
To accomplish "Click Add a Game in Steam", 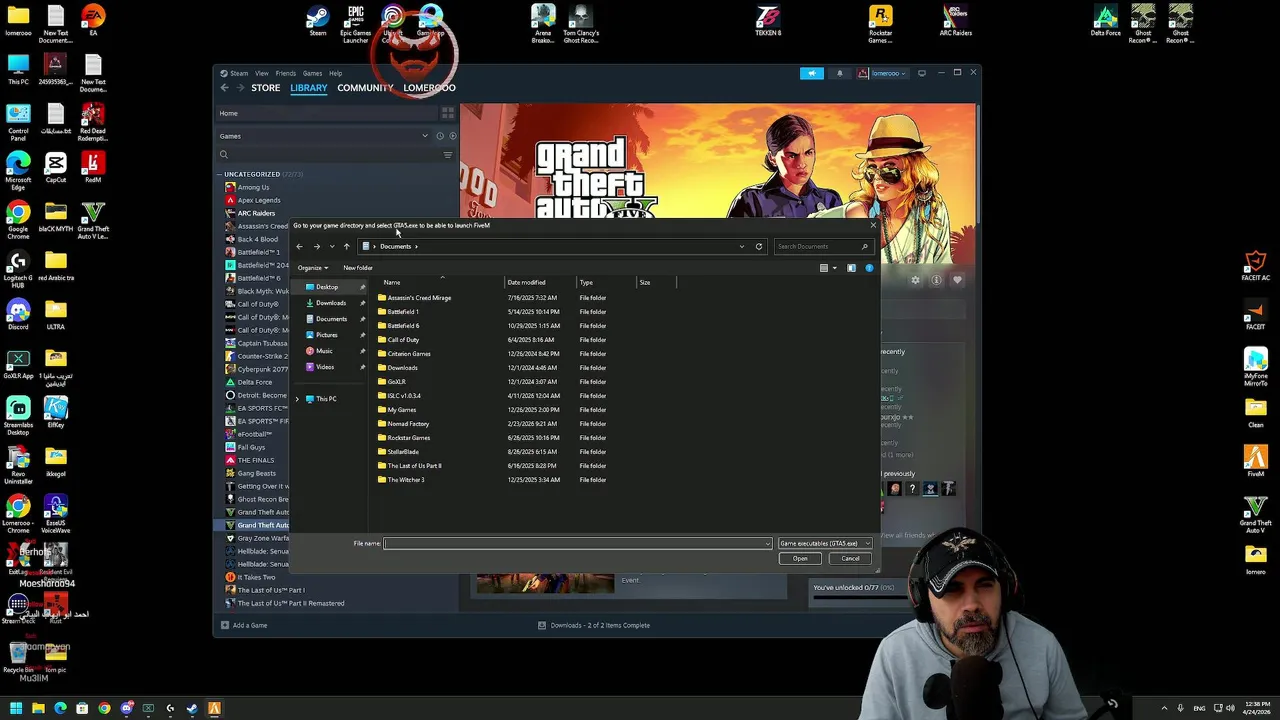I will 243,626.
